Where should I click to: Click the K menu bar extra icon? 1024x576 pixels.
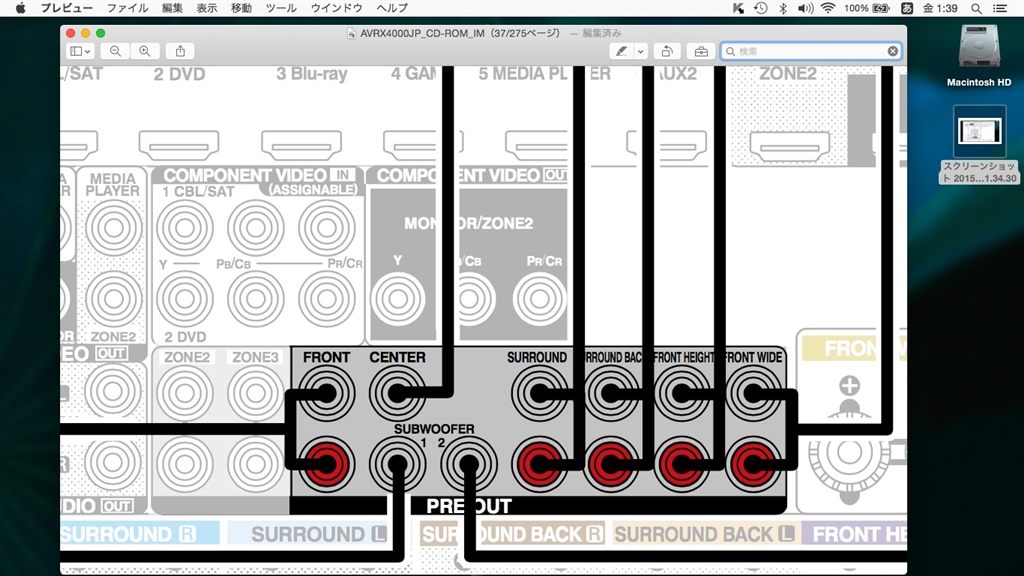click(x=738, y=8)
